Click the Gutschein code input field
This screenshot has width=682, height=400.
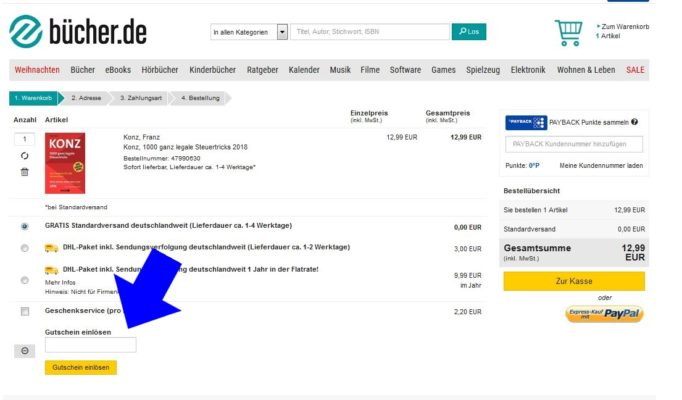90,345
